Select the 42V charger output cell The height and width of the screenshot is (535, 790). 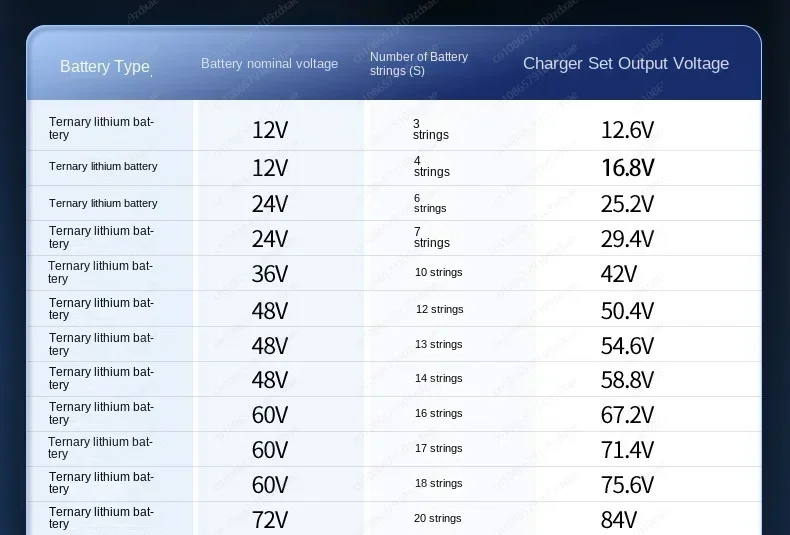(619, 274)
